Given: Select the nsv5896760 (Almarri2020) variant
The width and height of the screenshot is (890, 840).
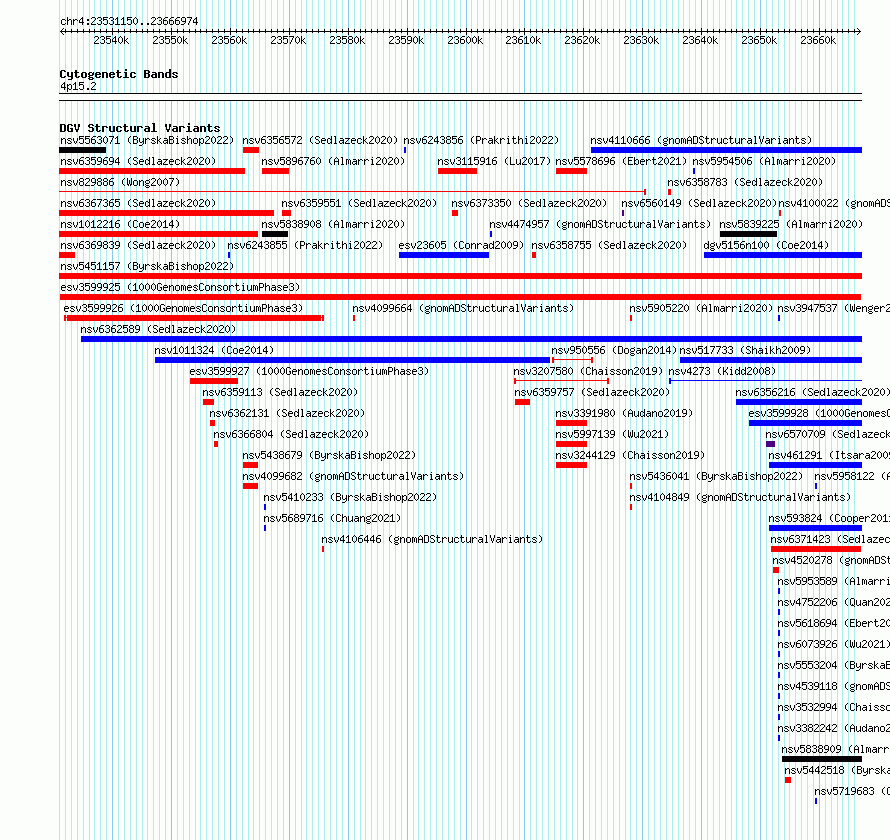Looking at the screenshot, I should point(333,161).
